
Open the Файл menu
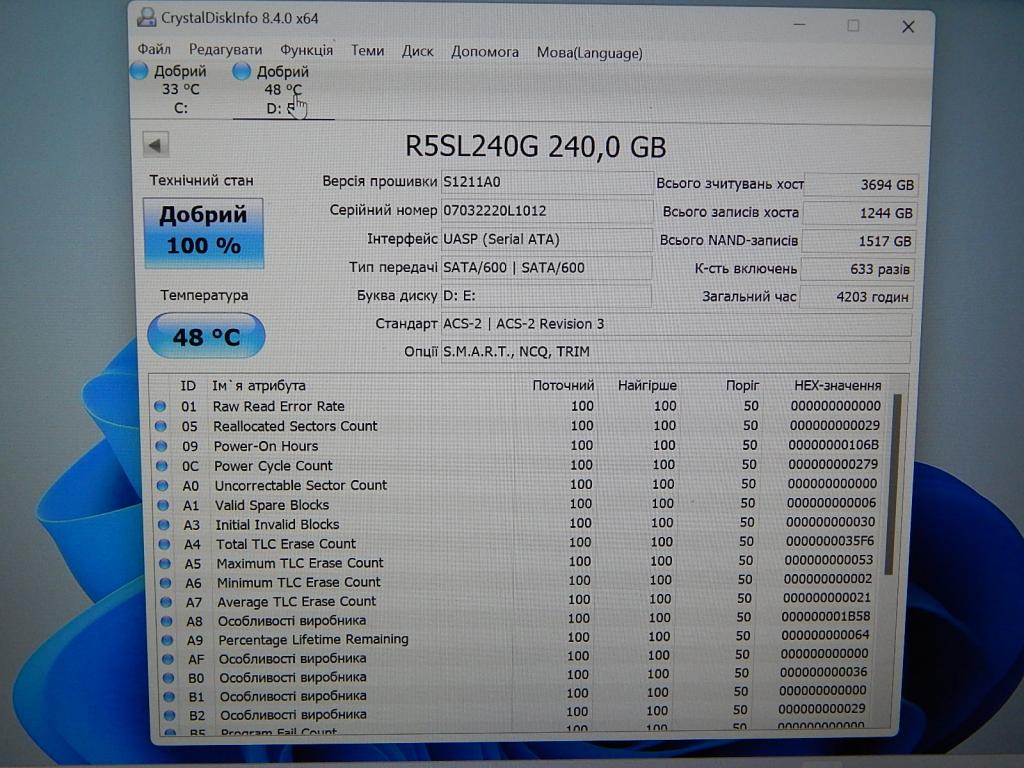[x=154, y=50]
